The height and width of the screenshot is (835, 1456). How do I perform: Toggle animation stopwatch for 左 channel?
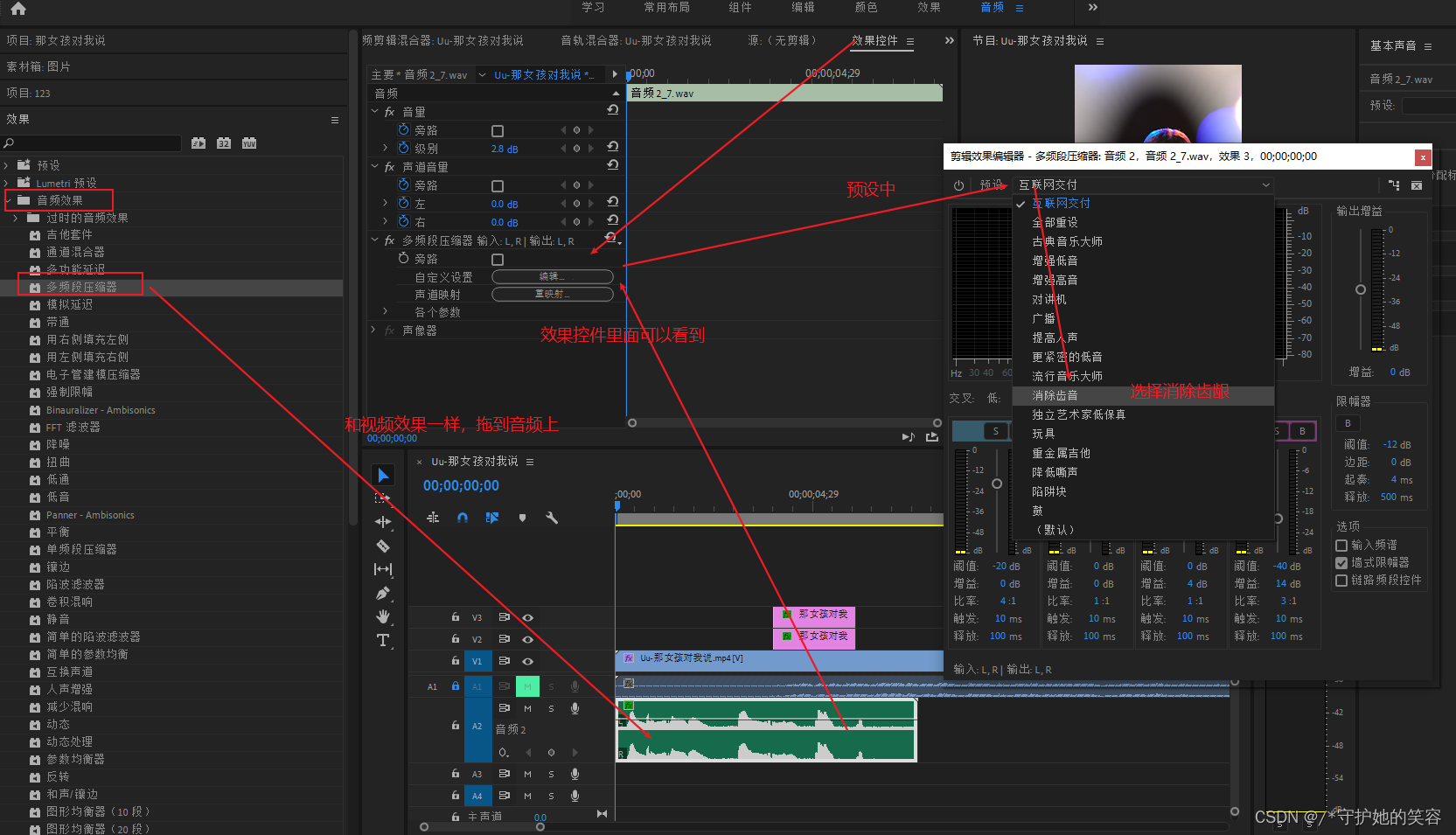tap(403, 203)
